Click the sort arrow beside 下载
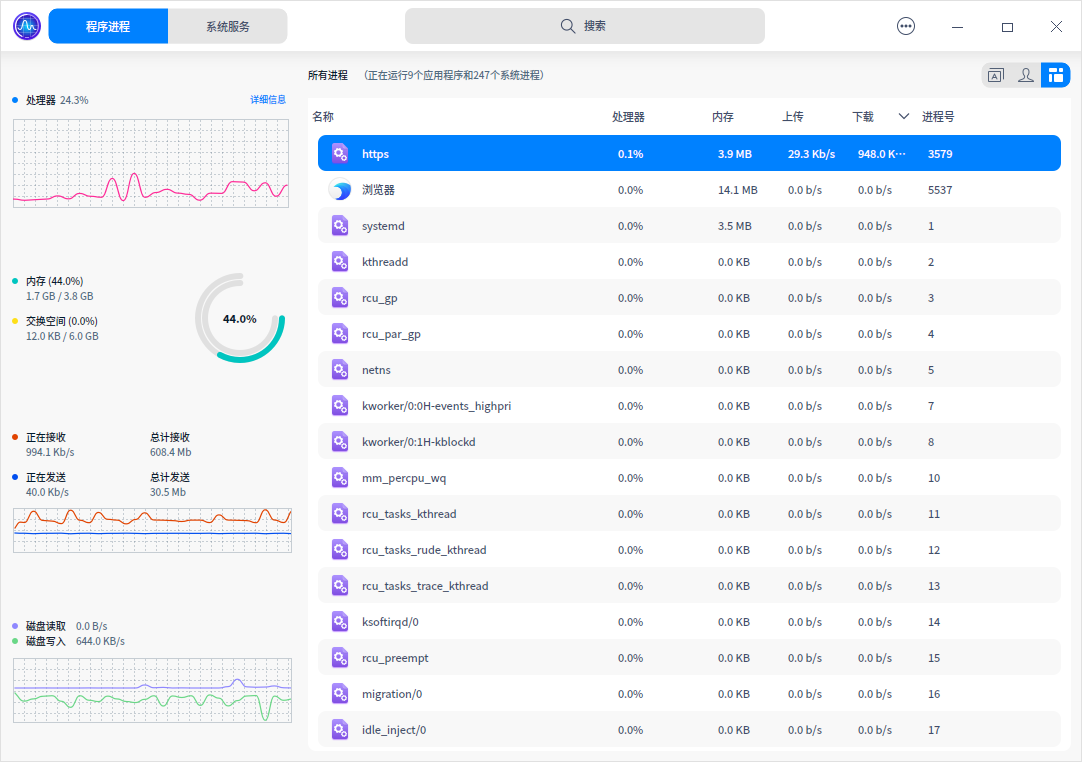 point(904,117)
